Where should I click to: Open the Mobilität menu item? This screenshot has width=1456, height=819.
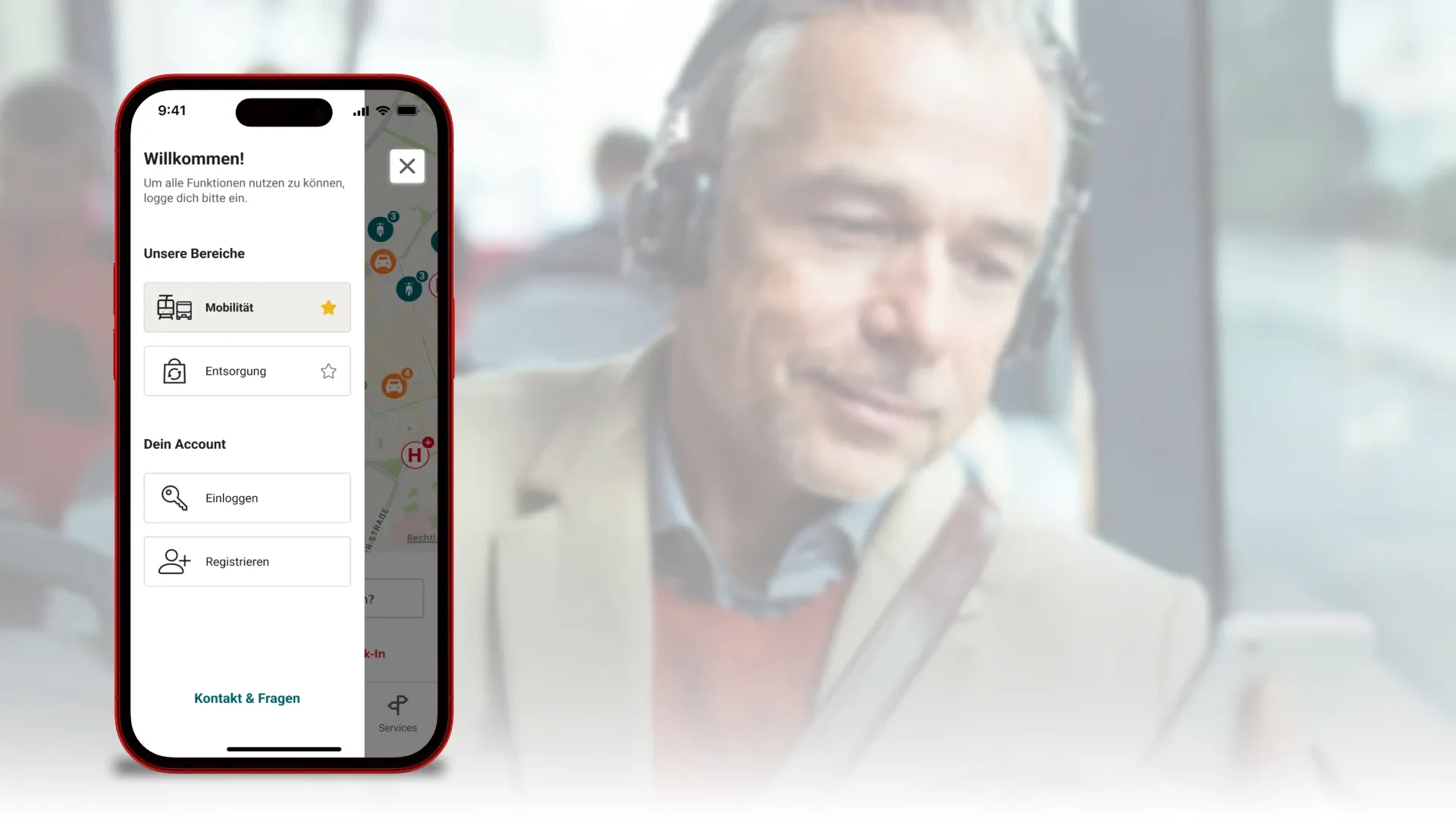click(247, 307)
